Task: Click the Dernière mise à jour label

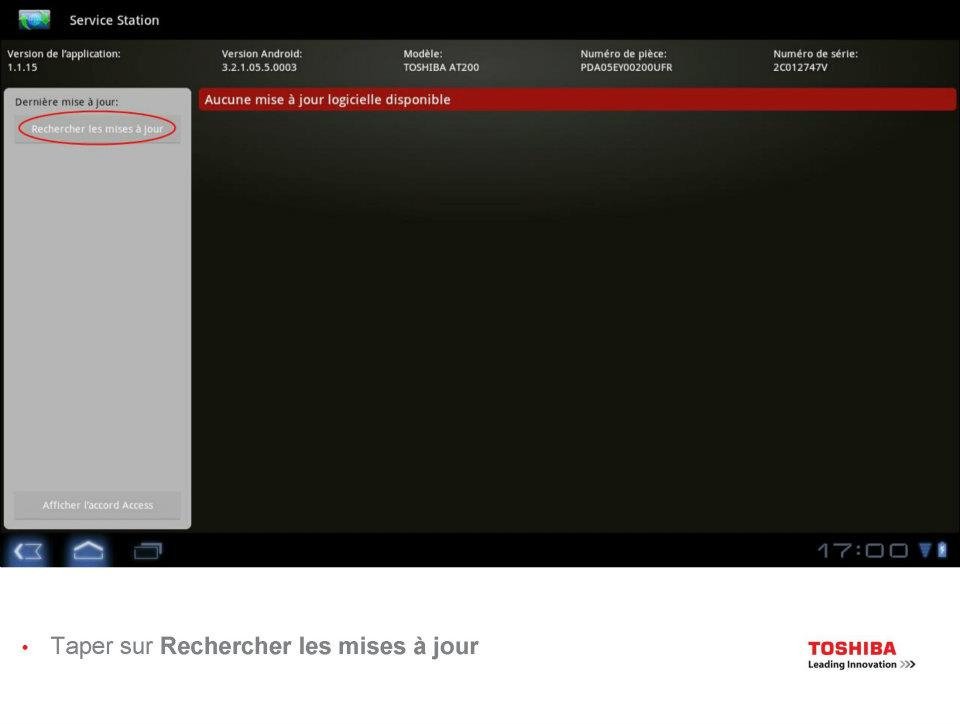Action: click(66, 102)
